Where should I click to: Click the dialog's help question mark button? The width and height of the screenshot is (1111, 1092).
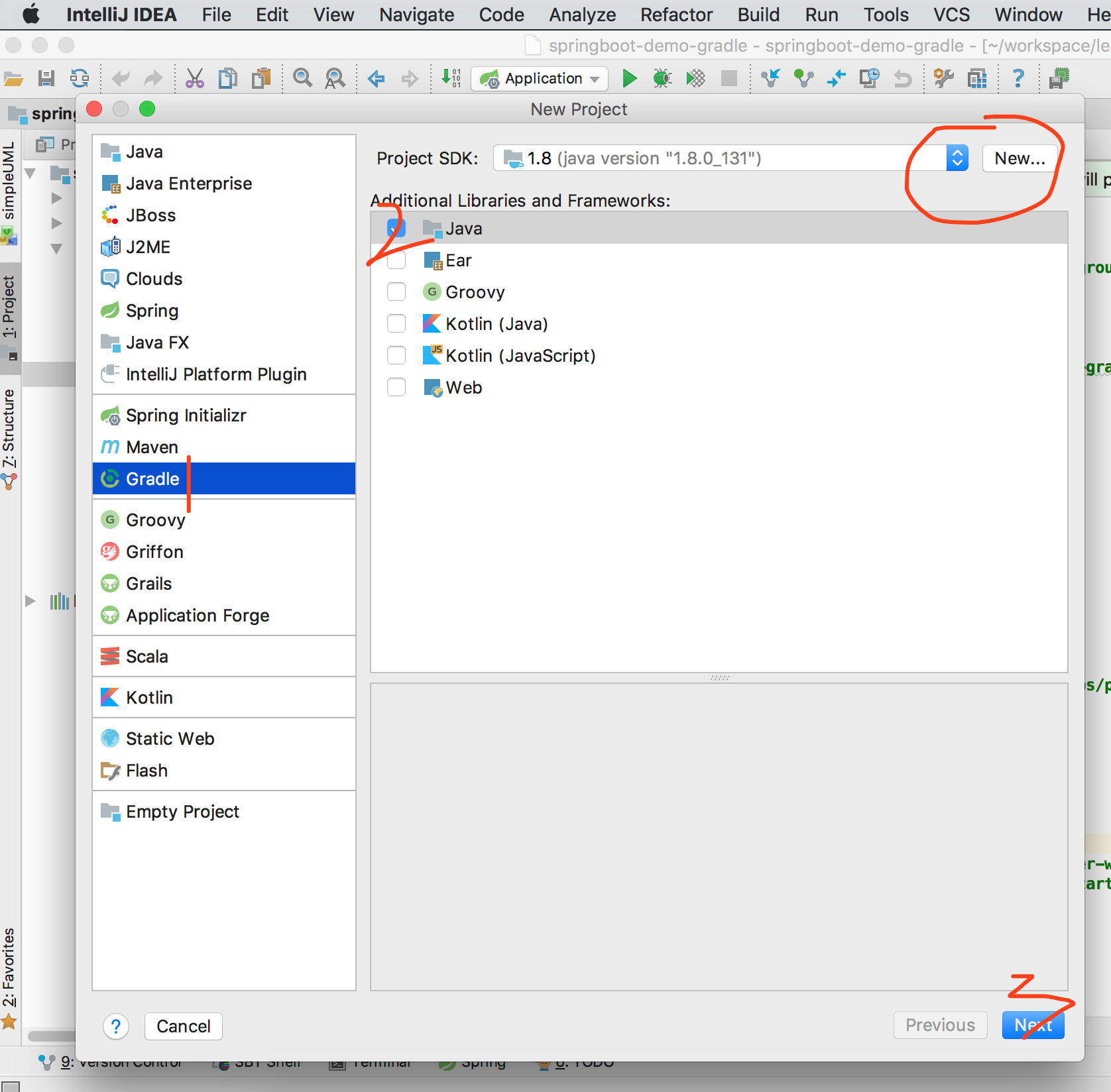116,1026
